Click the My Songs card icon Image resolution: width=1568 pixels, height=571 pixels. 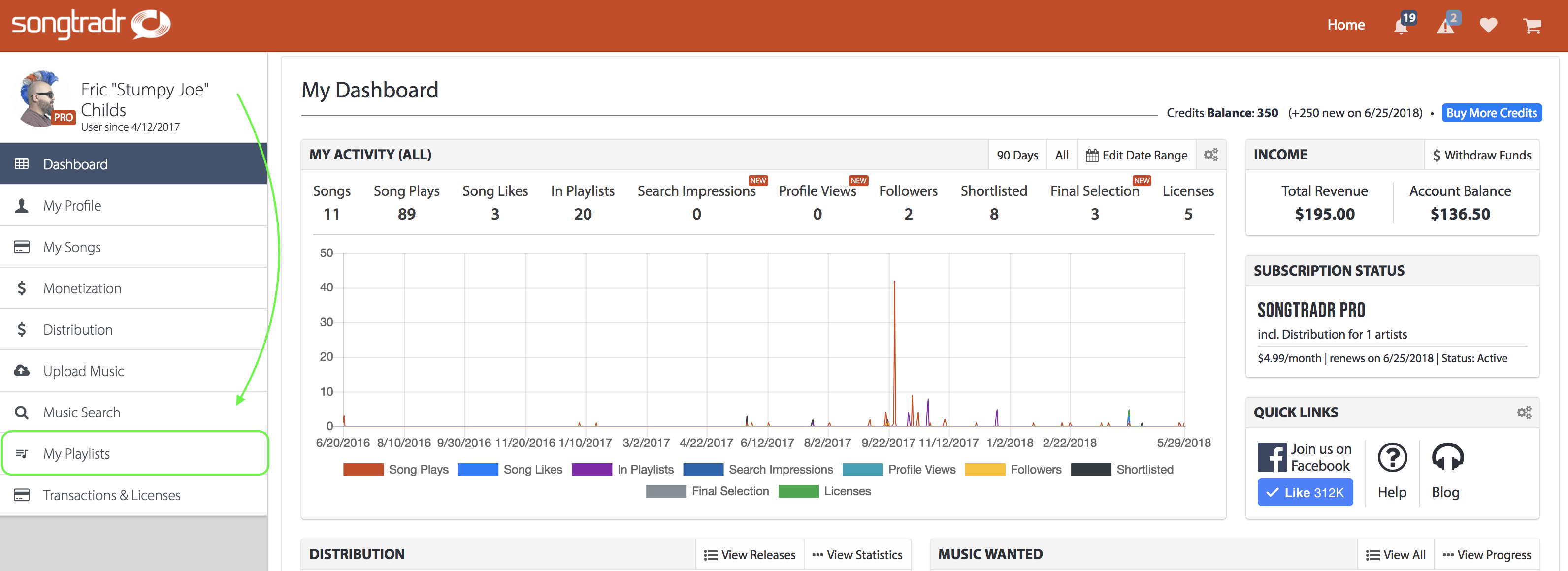pos(22,247)
